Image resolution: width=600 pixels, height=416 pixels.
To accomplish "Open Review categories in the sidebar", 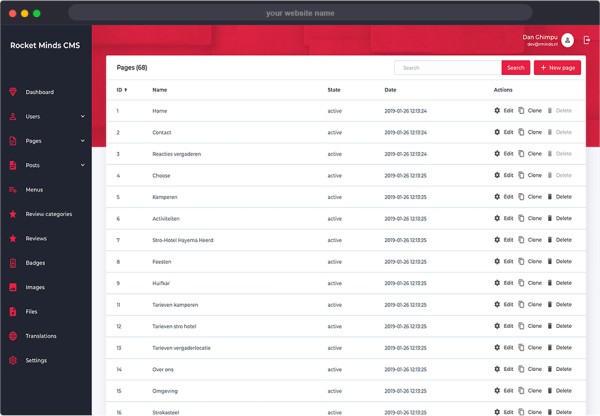I will click(48, 214).
